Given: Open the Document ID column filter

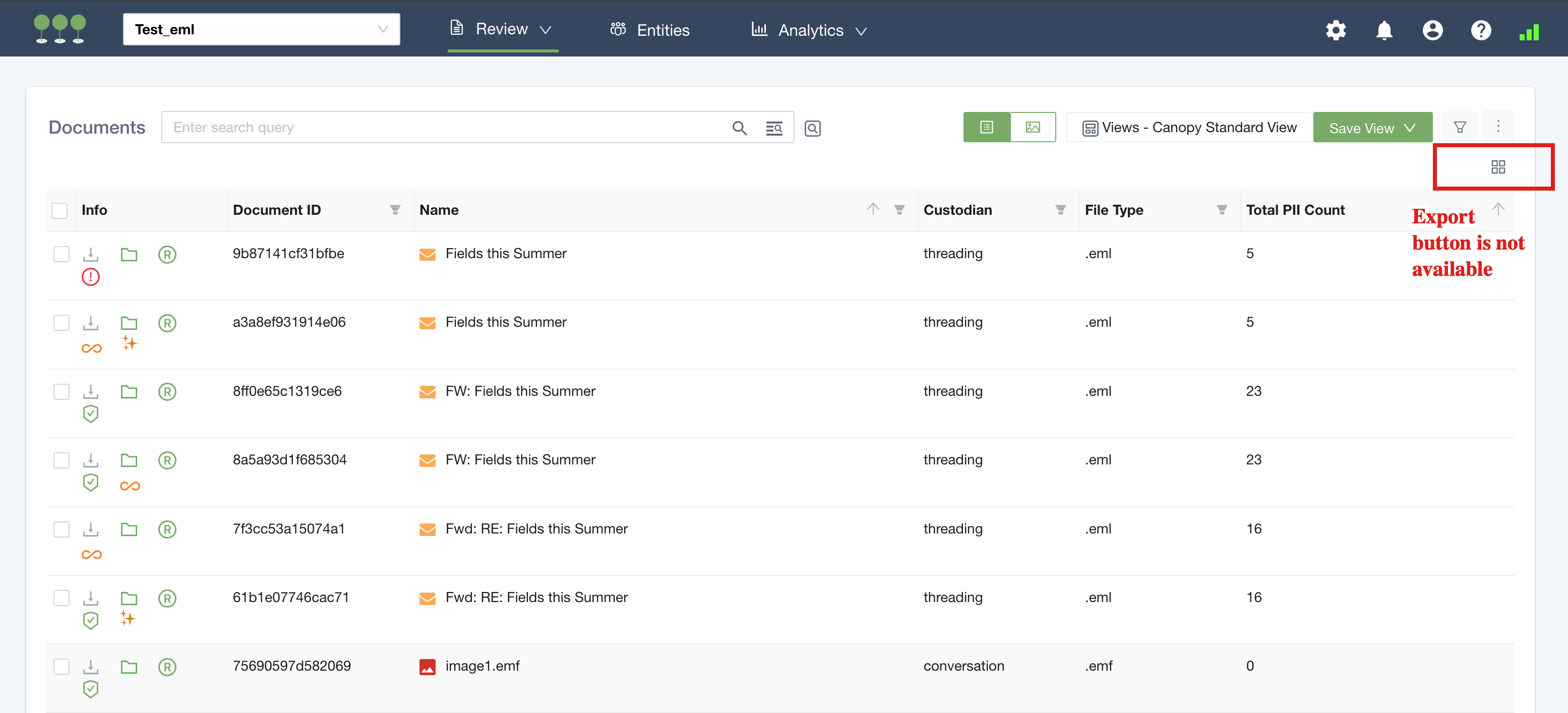Looking at the screenshot, I should pos(395,210).
